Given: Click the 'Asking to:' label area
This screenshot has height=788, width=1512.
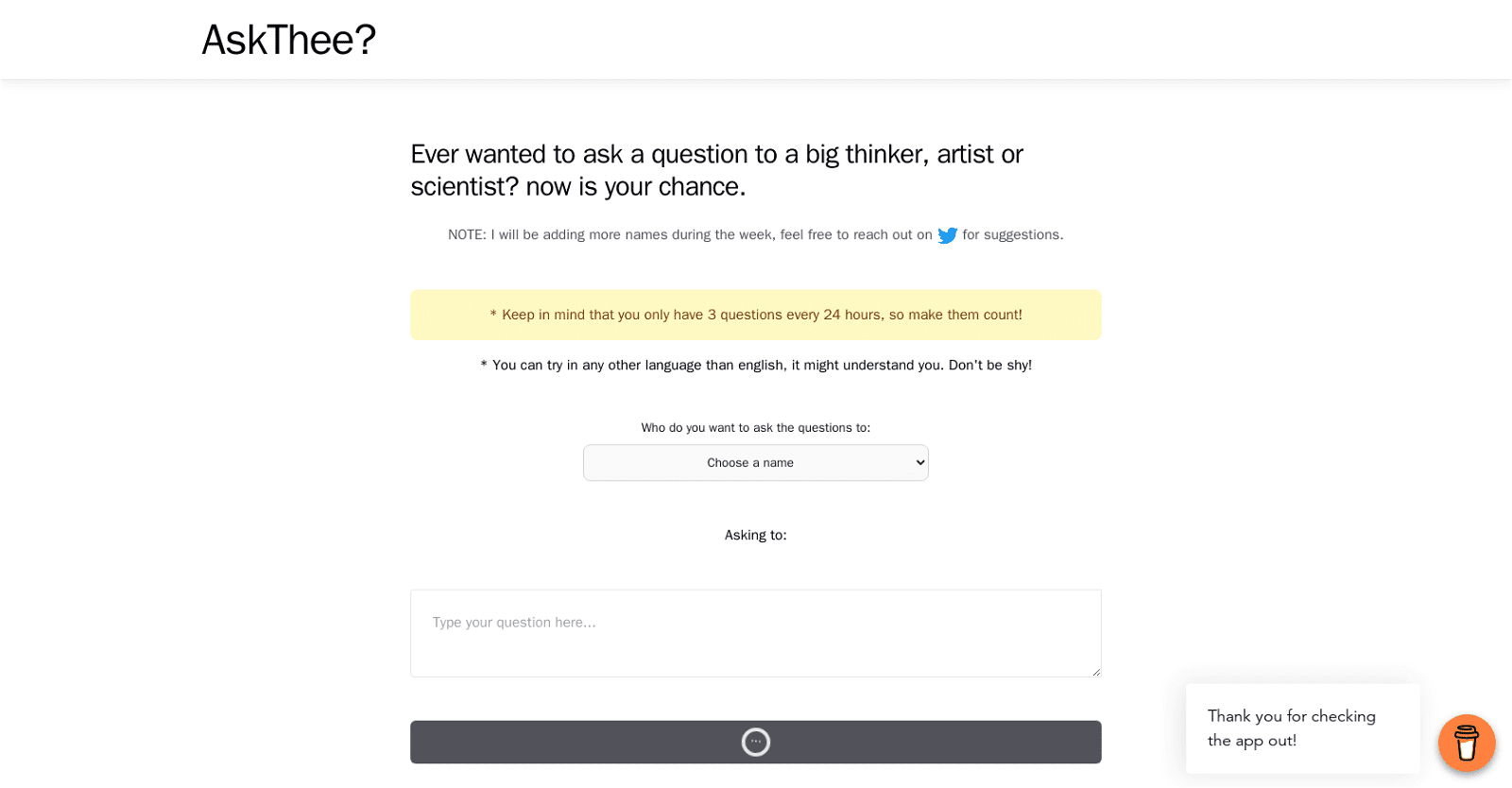Looking at the screenshot, I should (755, 535).
